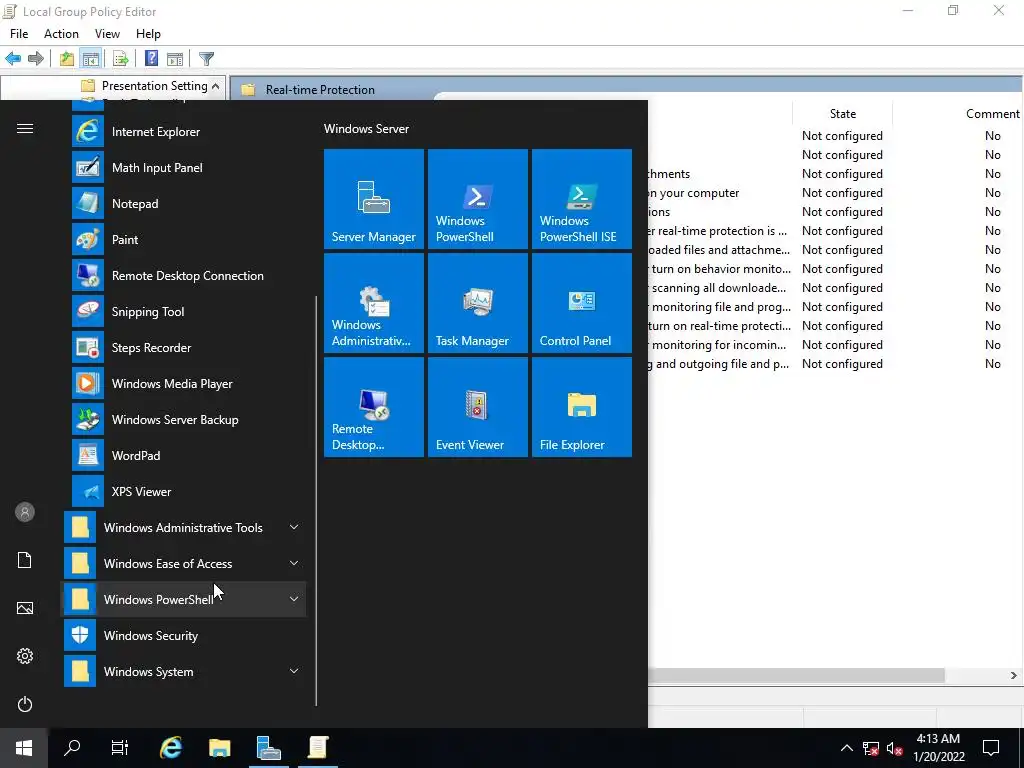Expand the Windows PowerShell folder
Viewport: 1024px width, 768px height.
(x=184, y=600)
